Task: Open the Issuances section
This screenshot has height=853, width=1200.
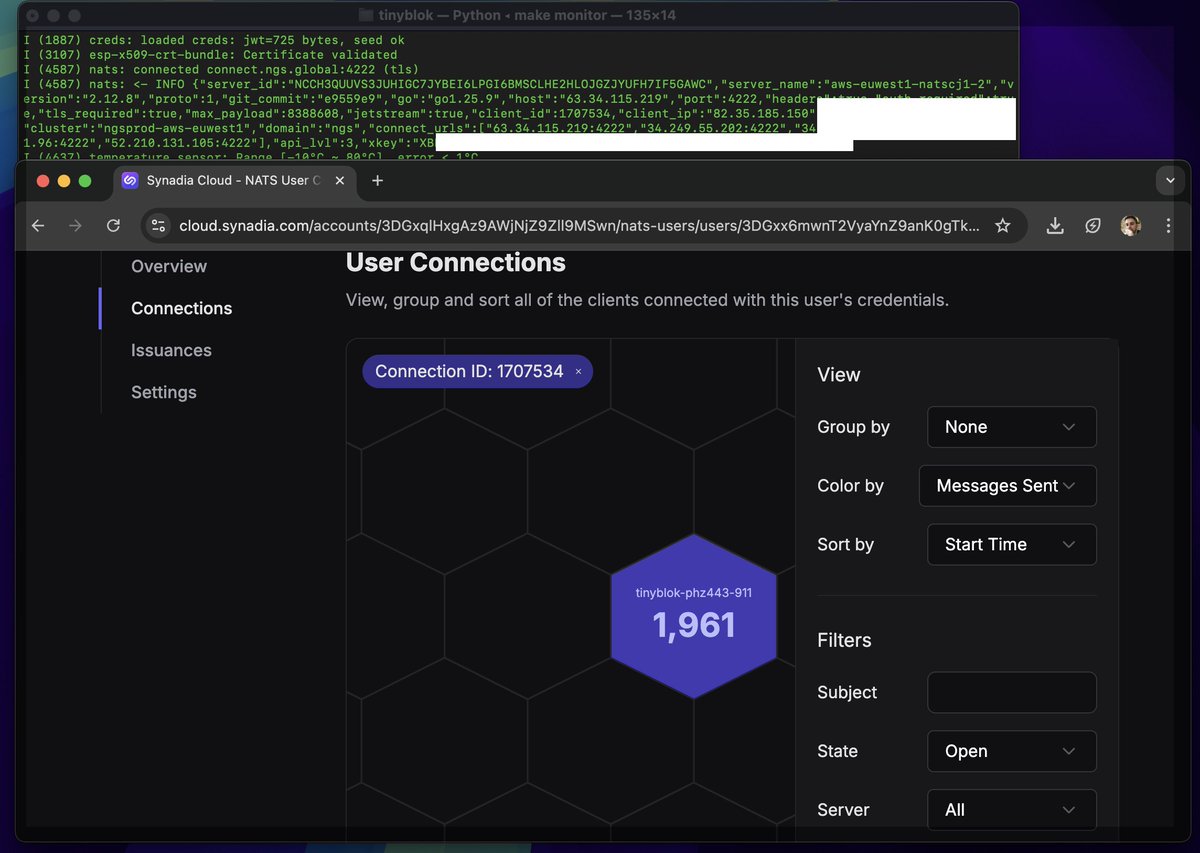Action: (171, 350)
